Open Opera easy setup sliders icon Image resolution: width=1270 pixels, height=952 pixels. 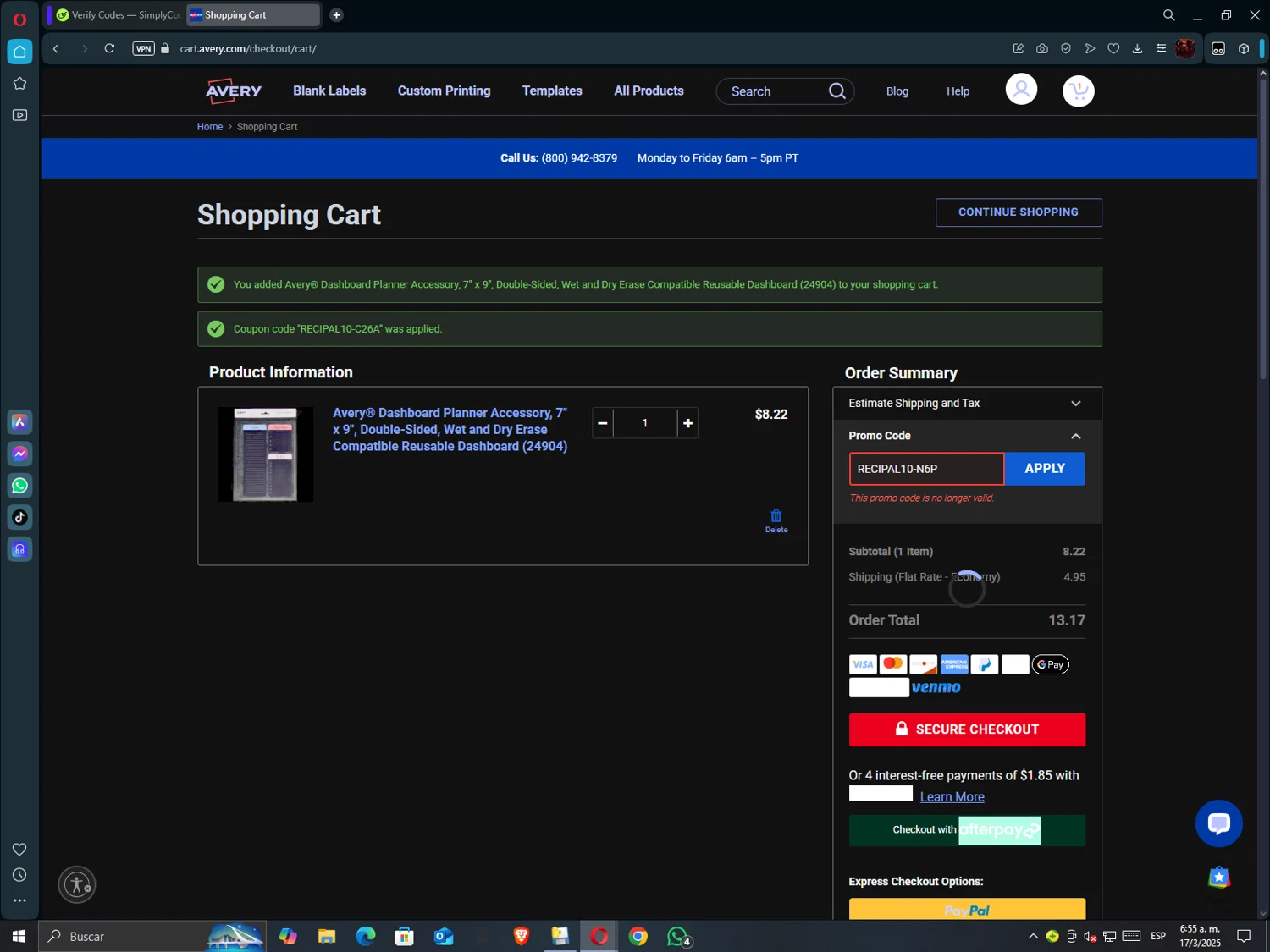[x=1161, y=48]
